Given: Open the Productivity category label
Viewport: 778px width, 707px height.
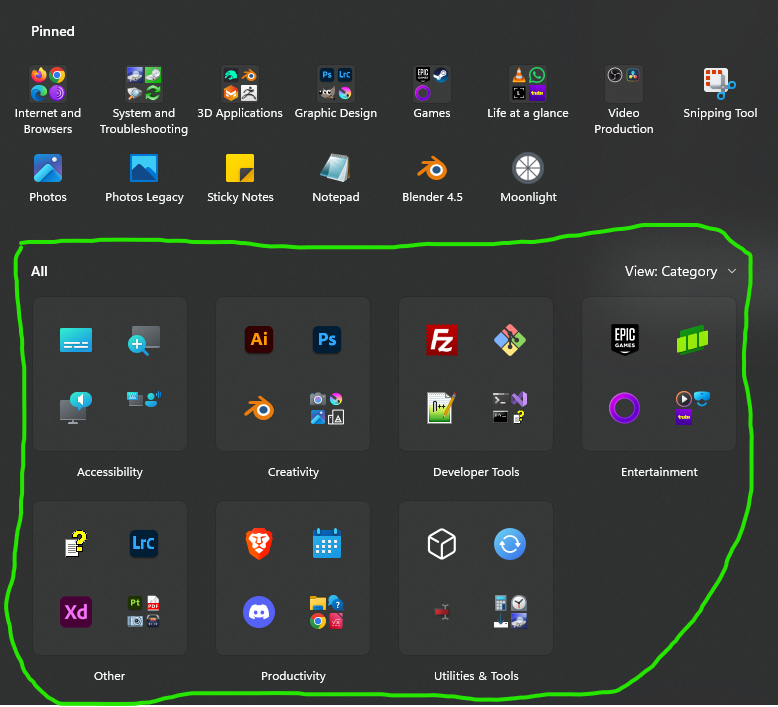Looking at the screenshot, I should click(293, 676).
